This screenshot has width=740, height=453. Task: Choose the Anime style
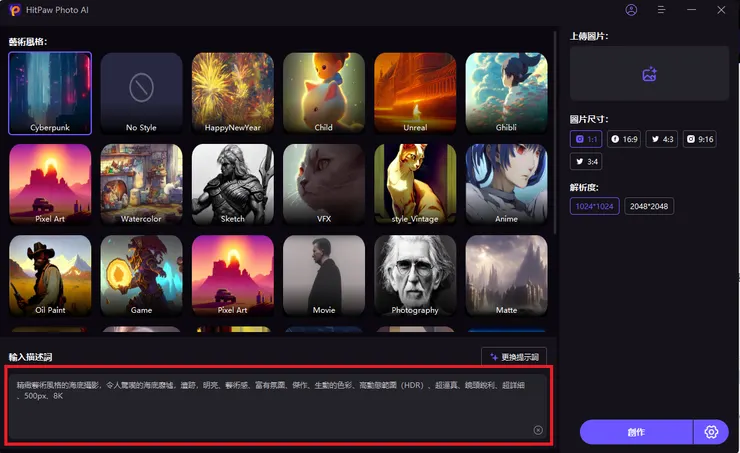point(506,184)
